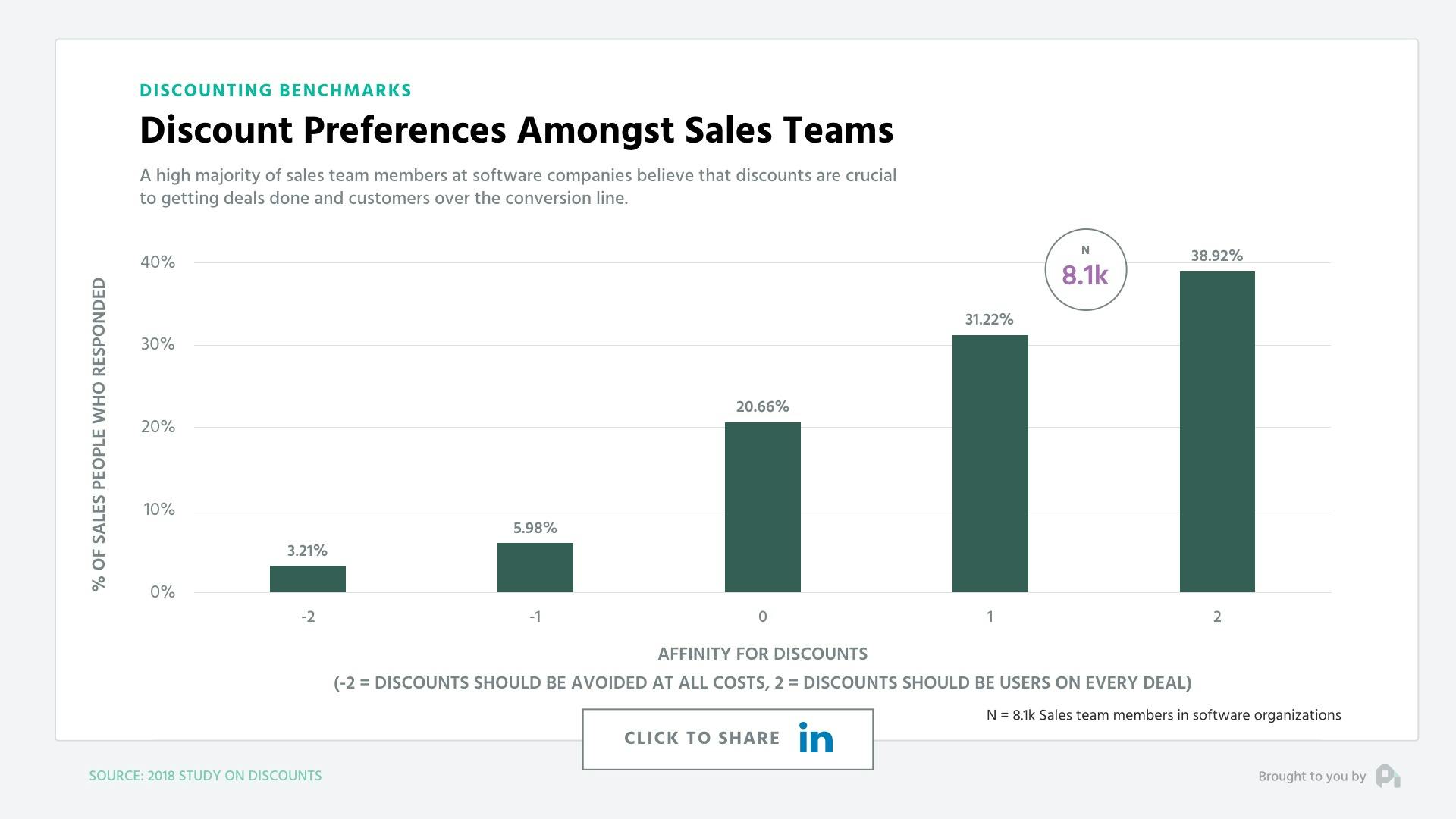Screen dimensions: 1456x819
Task: Expand the axis note about discount affinity scale
Action: tap(763, 682)
